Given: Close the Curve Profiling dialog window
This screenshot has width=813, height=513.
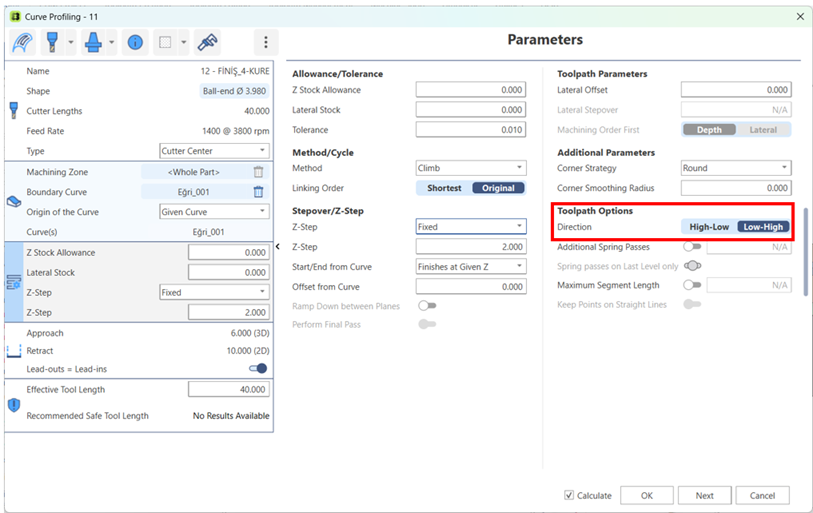Looking at the screenshot, I should point(800,17).
